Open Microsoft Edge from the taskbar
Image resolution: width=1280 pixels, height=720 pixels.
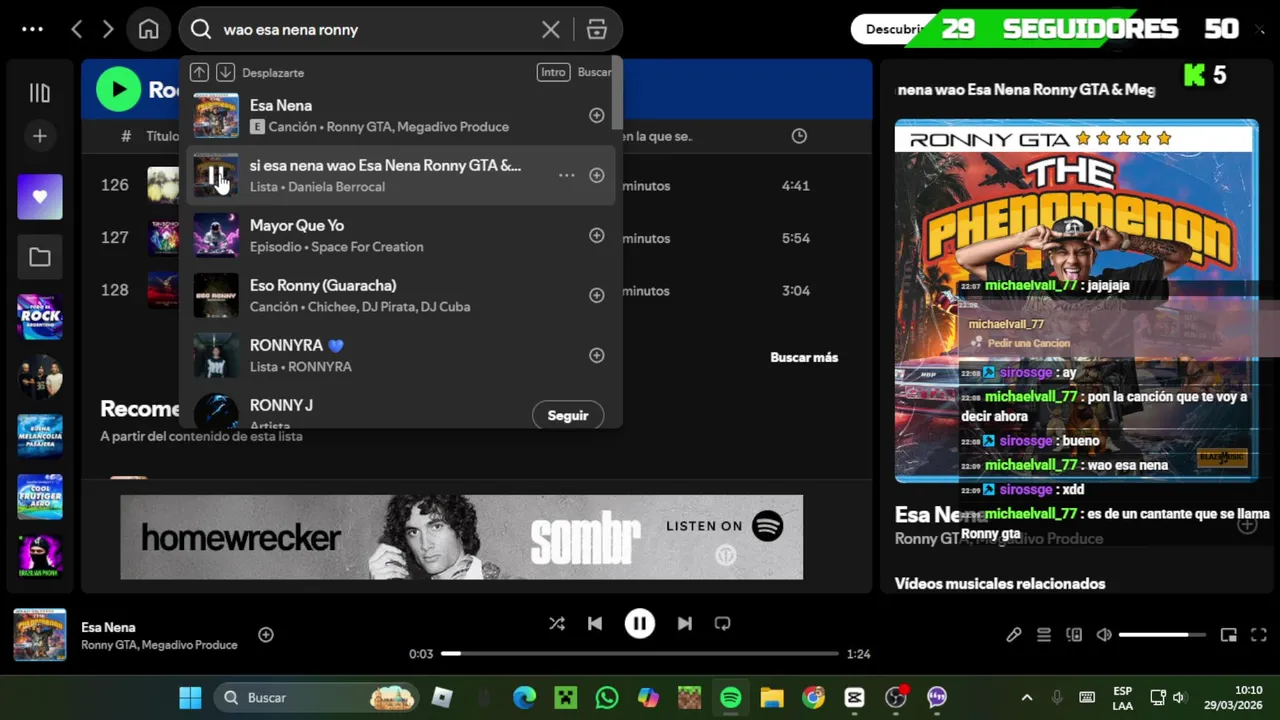tap(524, 697)
